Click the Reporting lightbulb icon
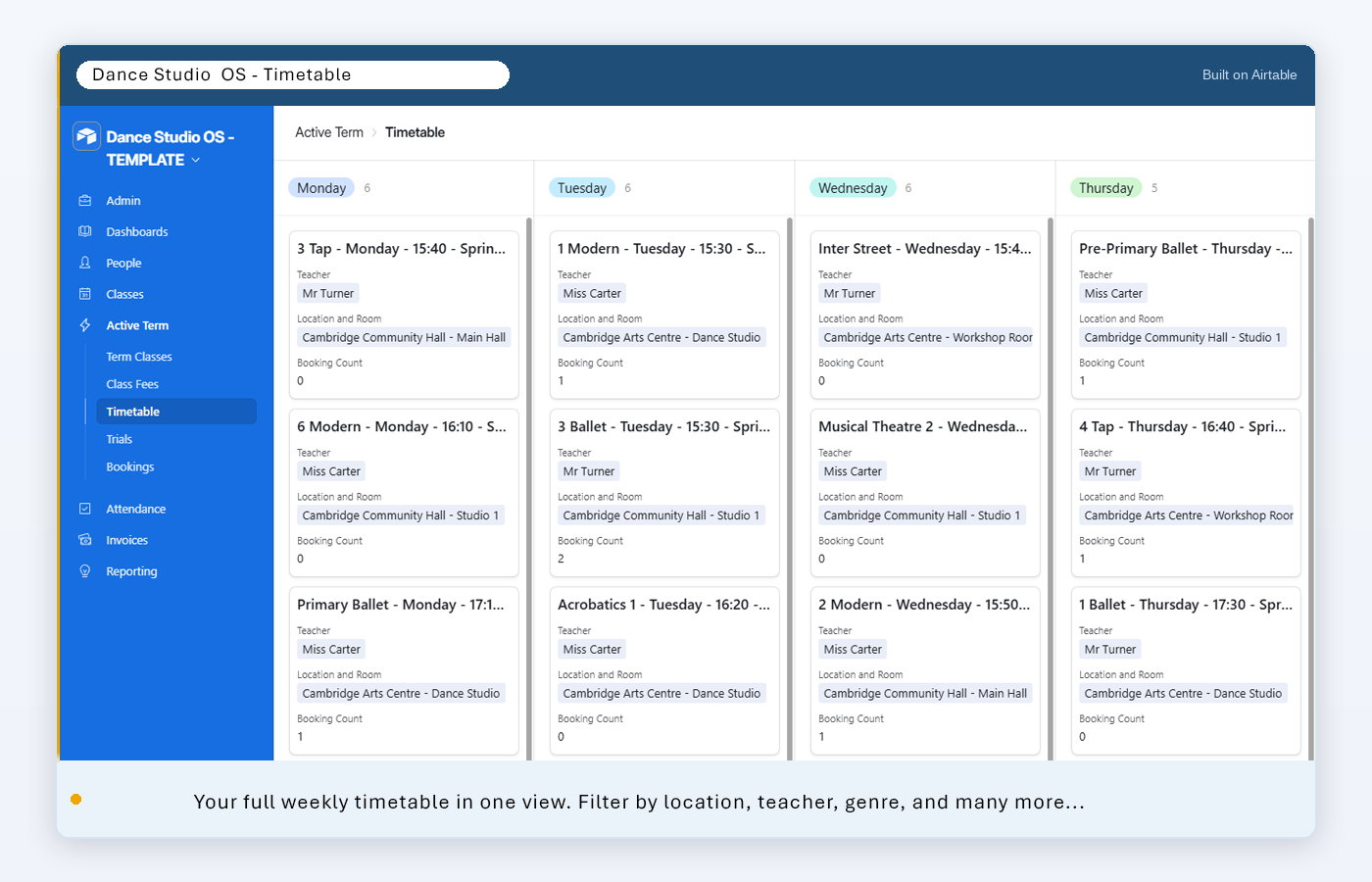 85,571
